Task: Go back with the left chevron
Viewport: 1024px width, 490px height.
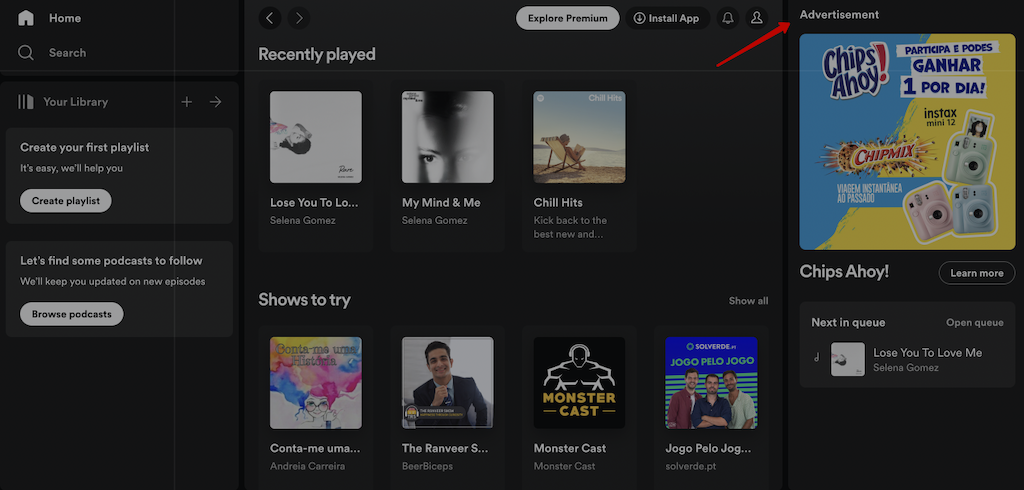Action: [270, 18]
